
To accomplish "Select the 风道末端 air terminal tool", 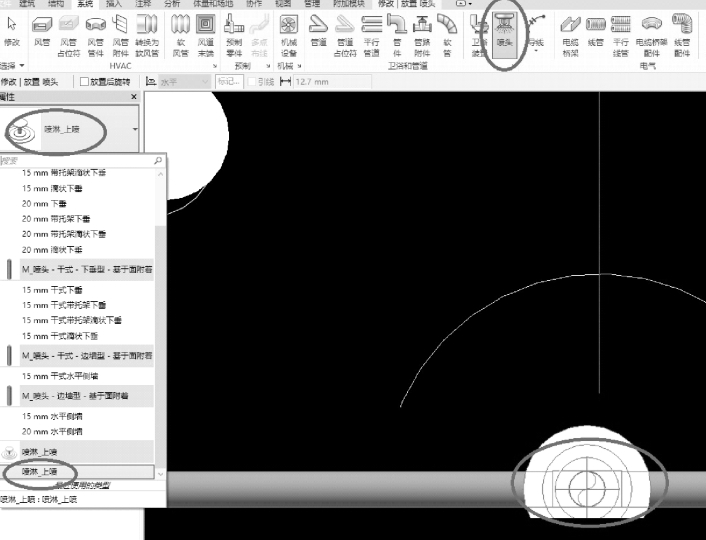I will coord(206,35).
